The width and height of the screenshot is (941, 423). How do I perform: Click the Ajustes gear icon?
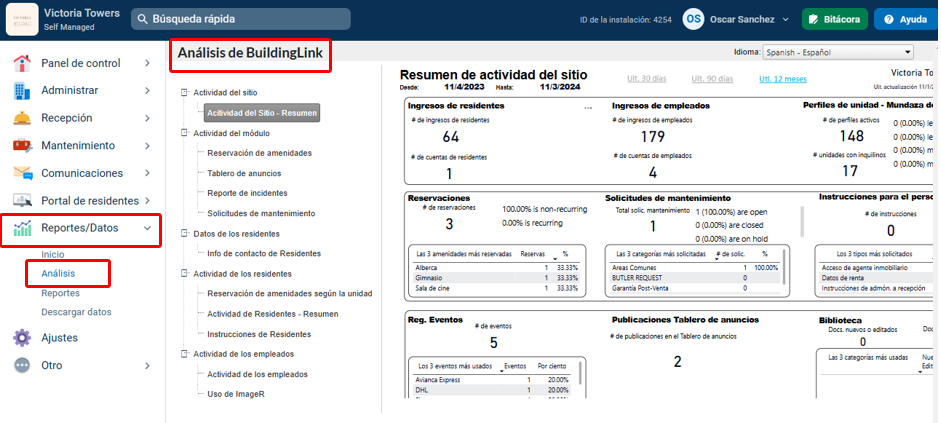[22, 338]
